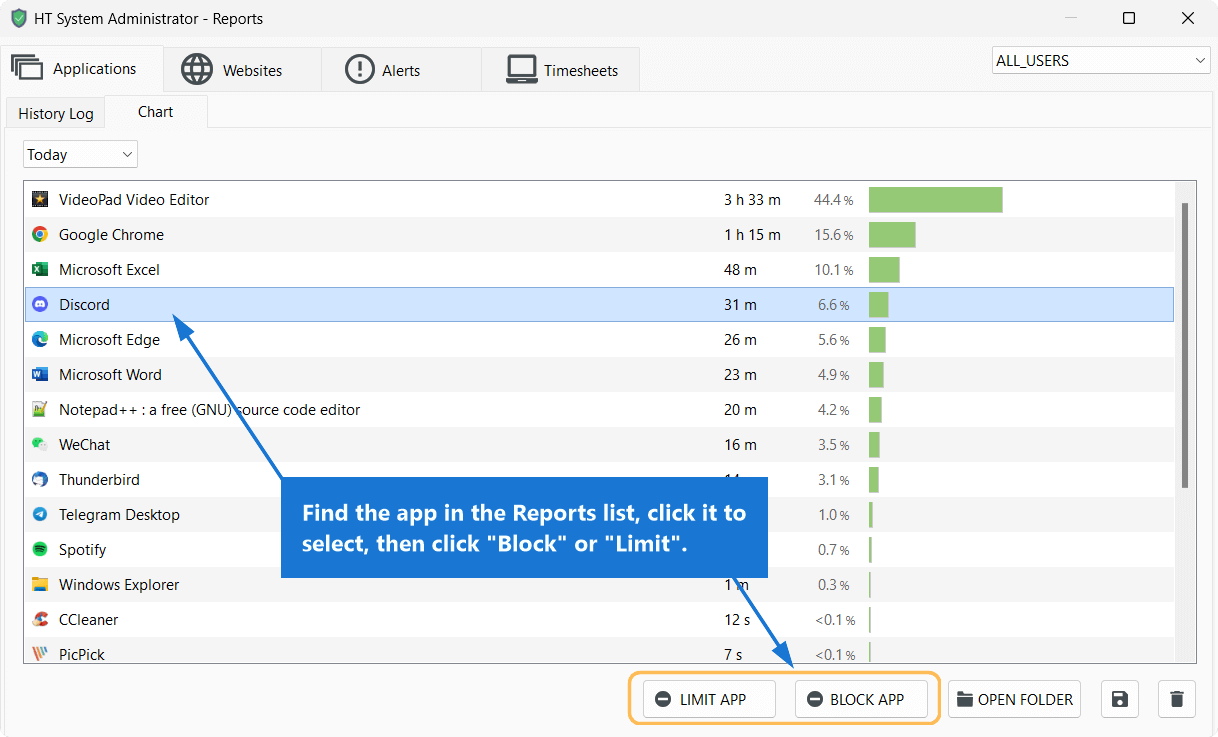Click the Thunderbird app icon
Image resolution: width=1218 pixels, height=737 pixels.
coord(40,480)
